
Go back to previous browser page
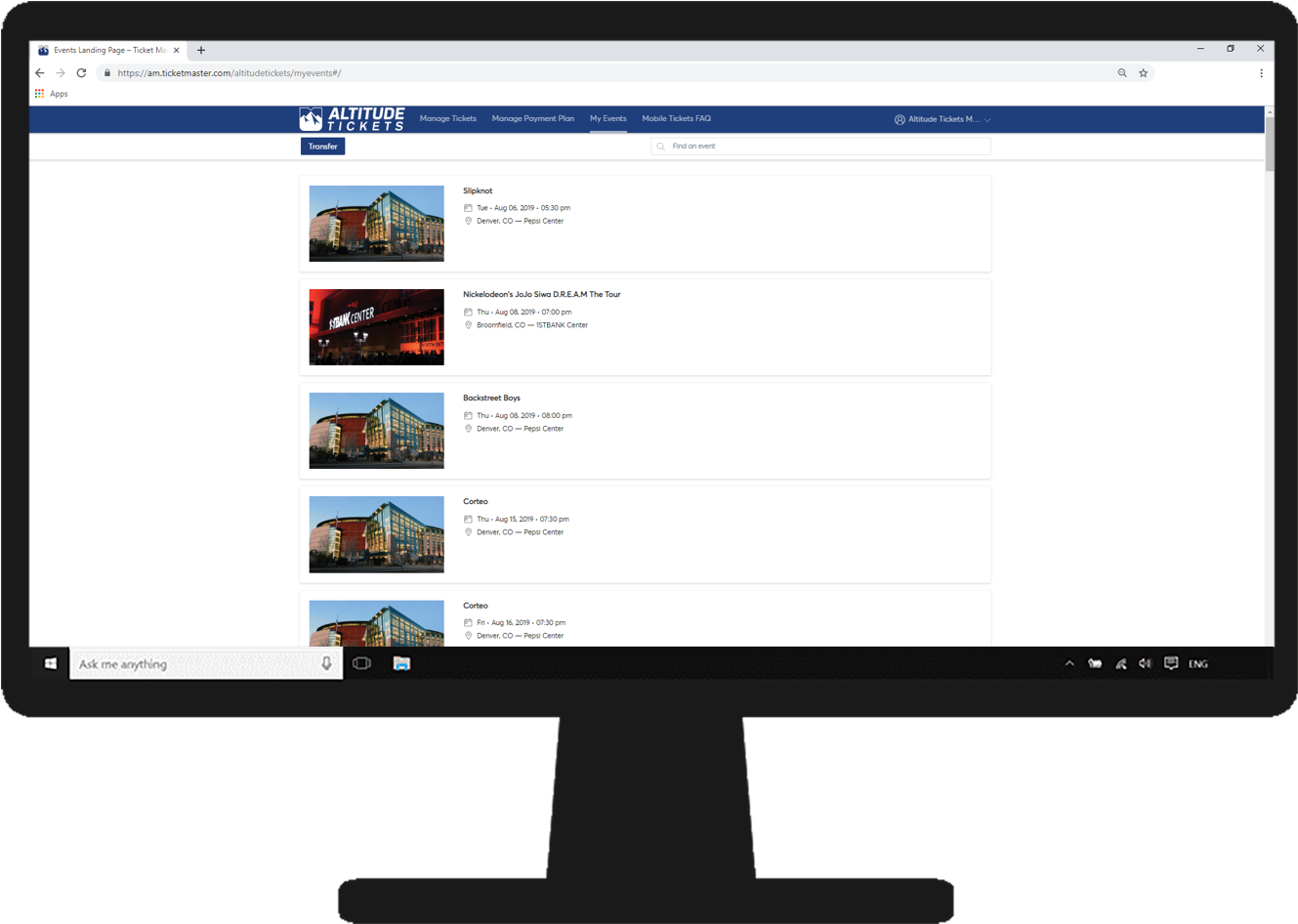pos(40,73)
